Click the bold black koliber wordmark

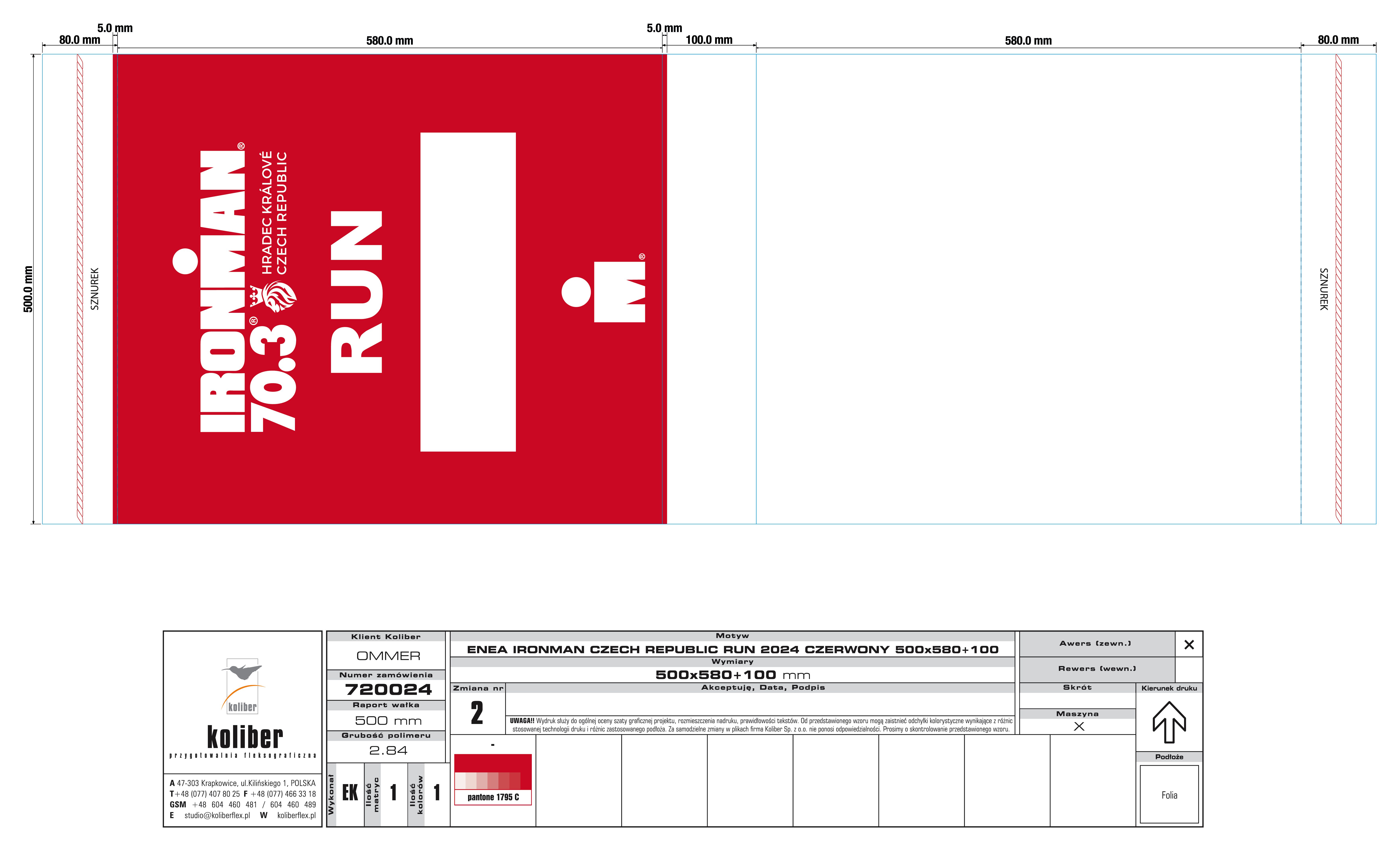[245, 737]
